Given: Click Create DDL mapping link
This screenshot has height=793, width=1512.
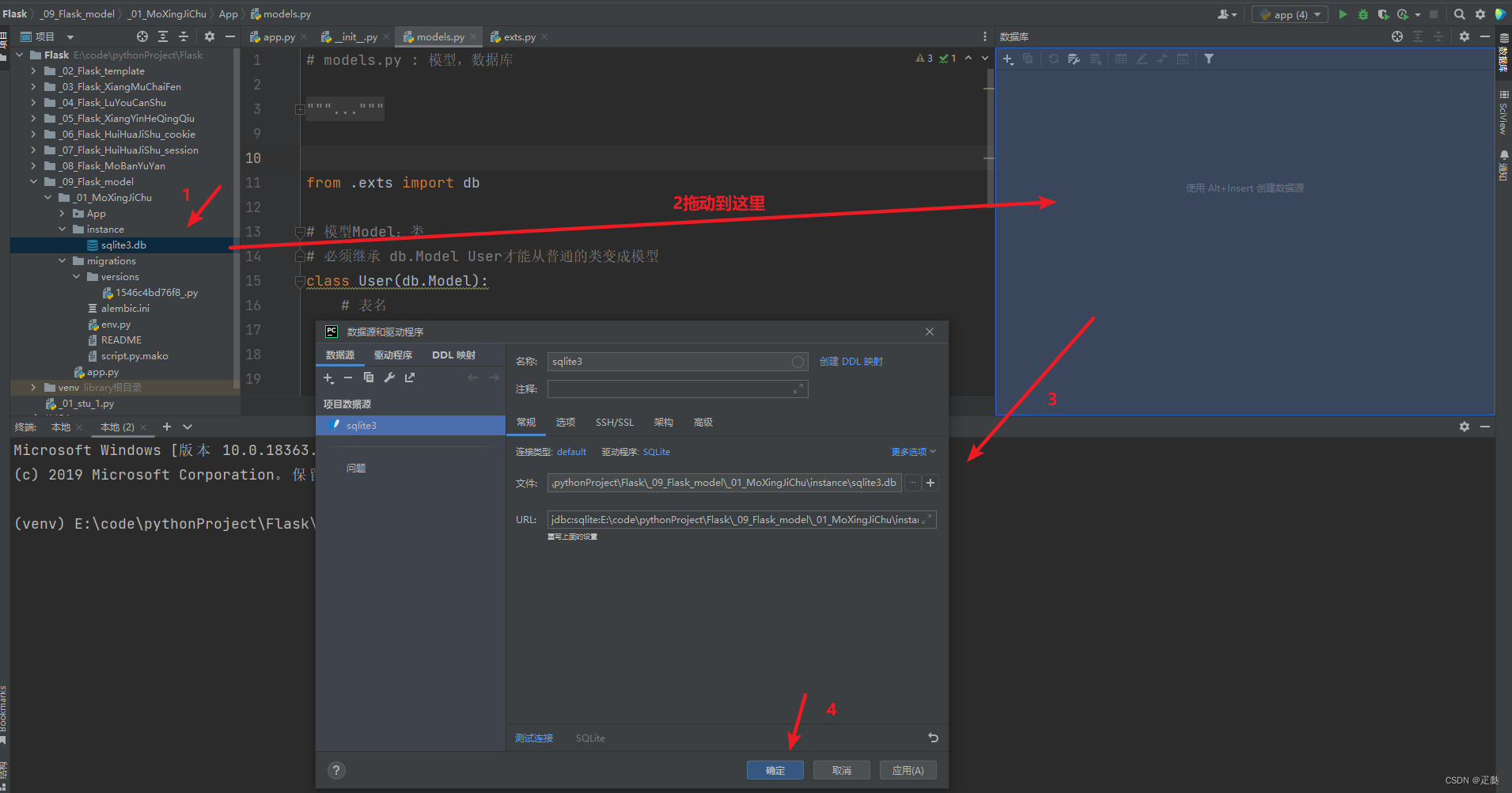Looking at the screenshot, I should pos(851,362).
